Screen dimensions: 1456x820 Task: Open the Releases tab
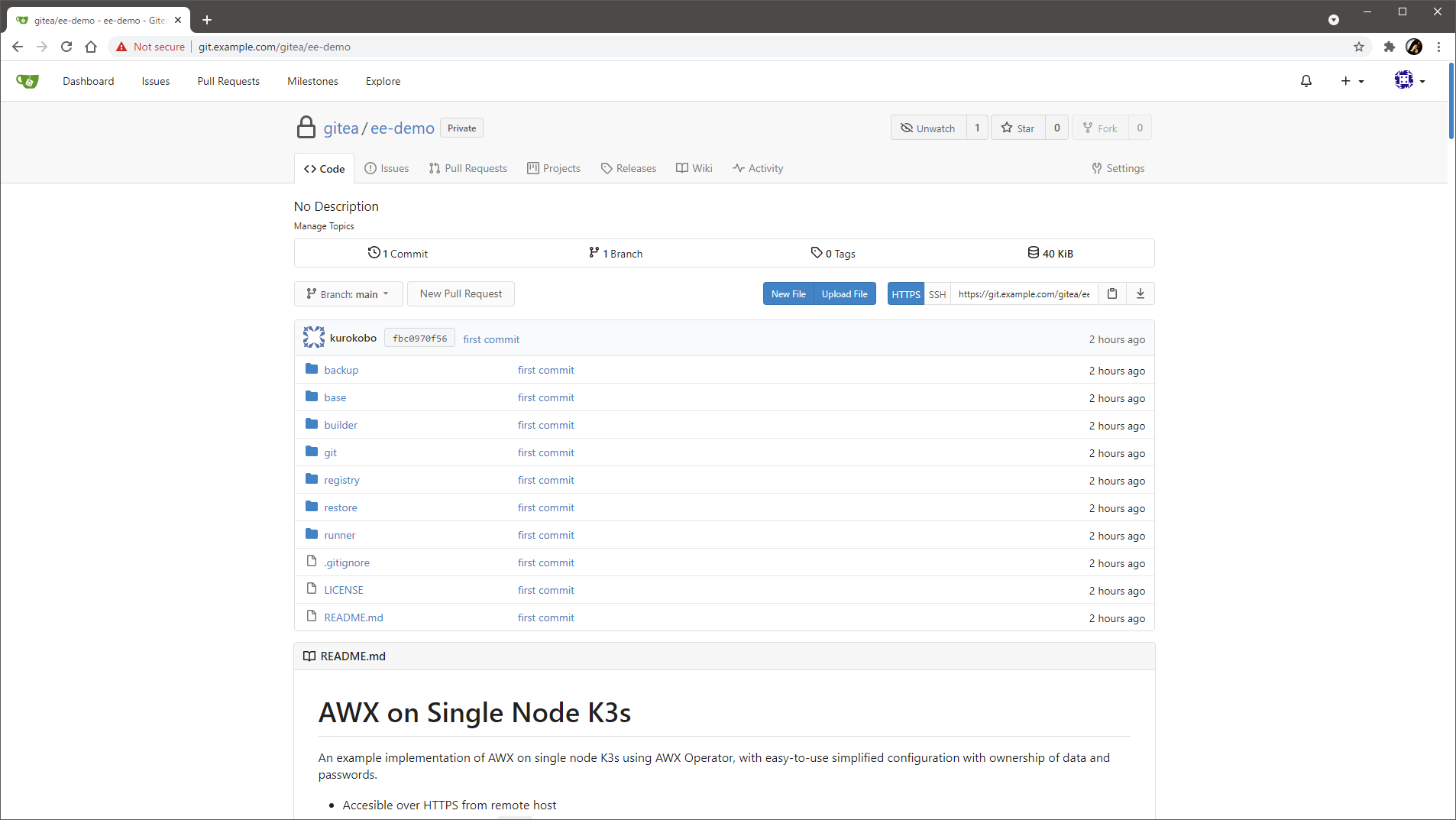point(628,168)
